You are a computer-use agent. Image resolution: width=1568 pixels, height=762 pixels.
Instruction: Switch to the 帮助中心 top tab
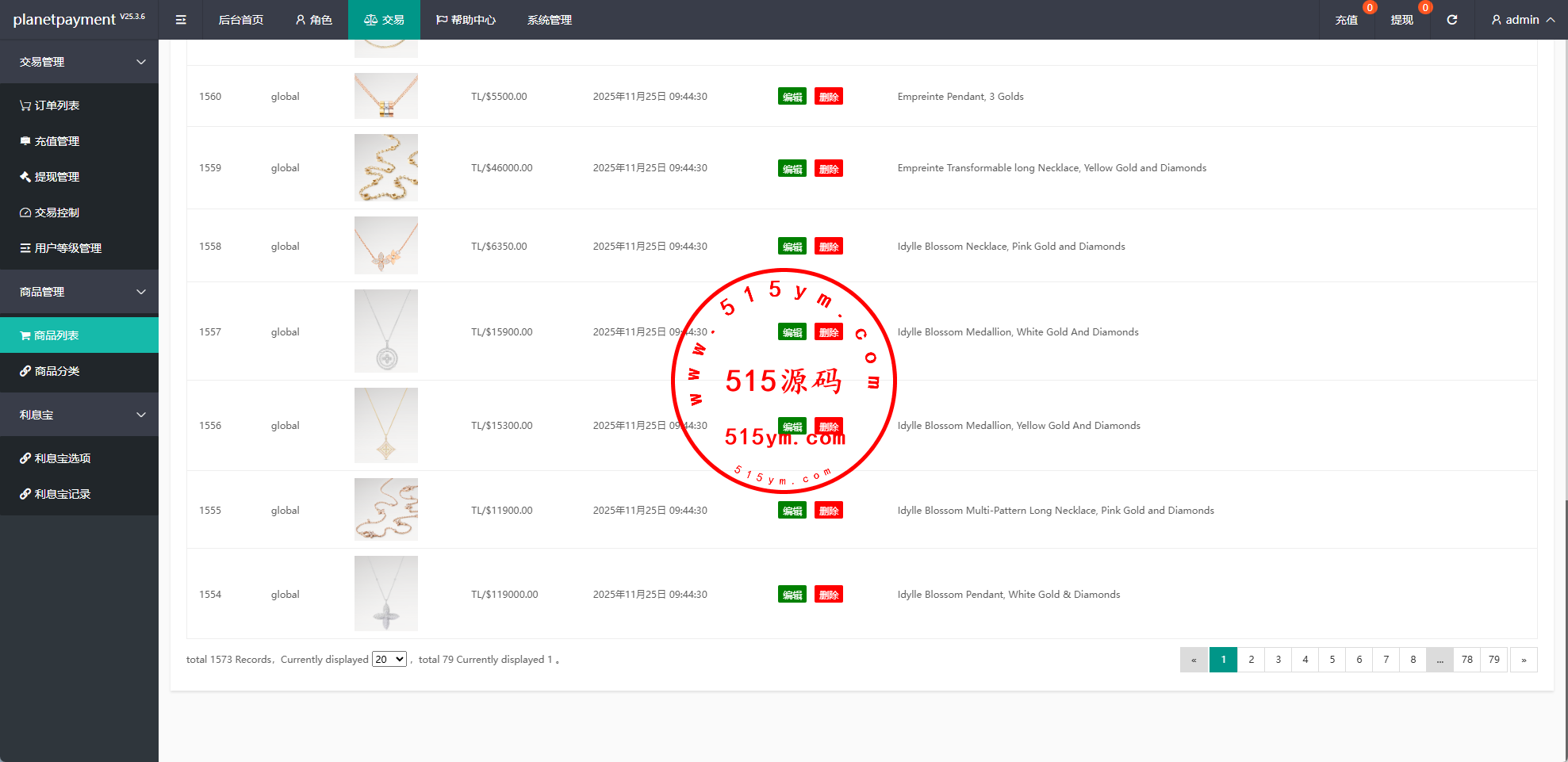466,20
